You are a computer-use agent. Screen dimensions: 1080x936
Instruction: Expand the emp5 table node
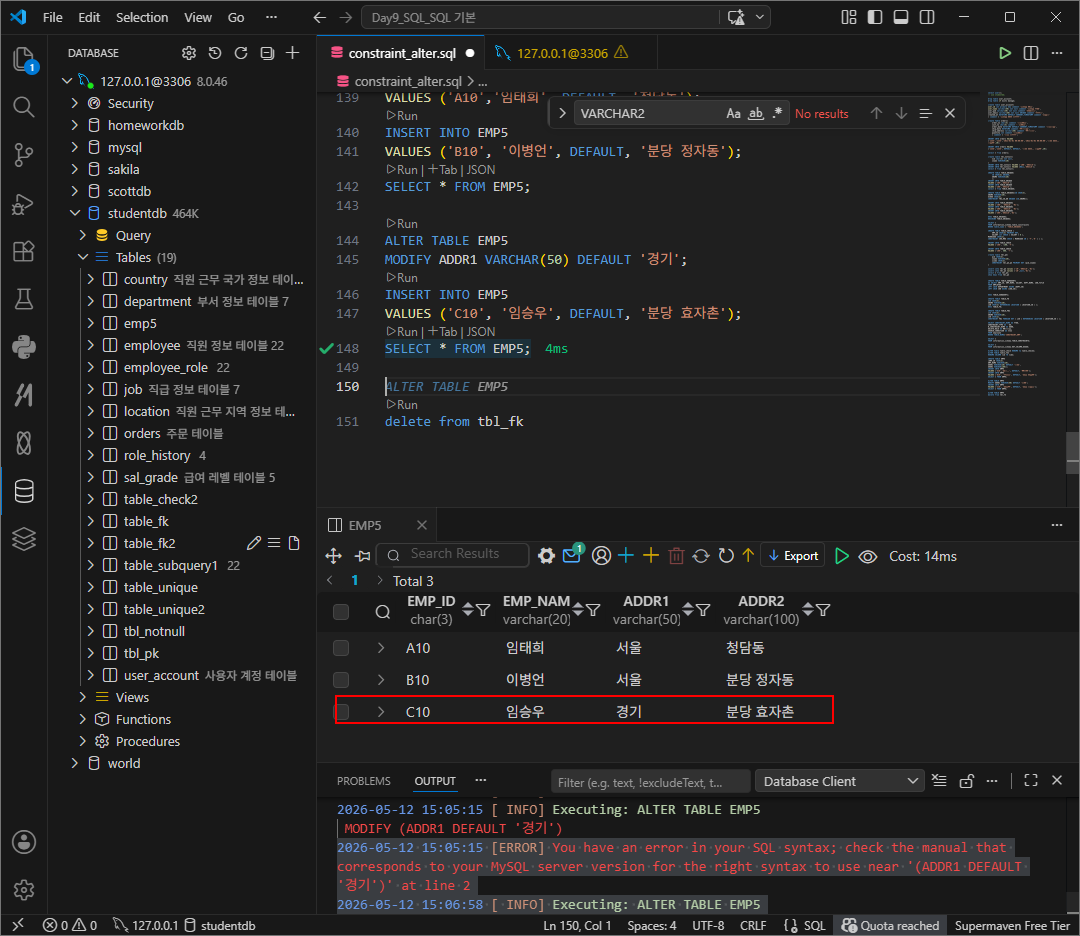point(90,323)
